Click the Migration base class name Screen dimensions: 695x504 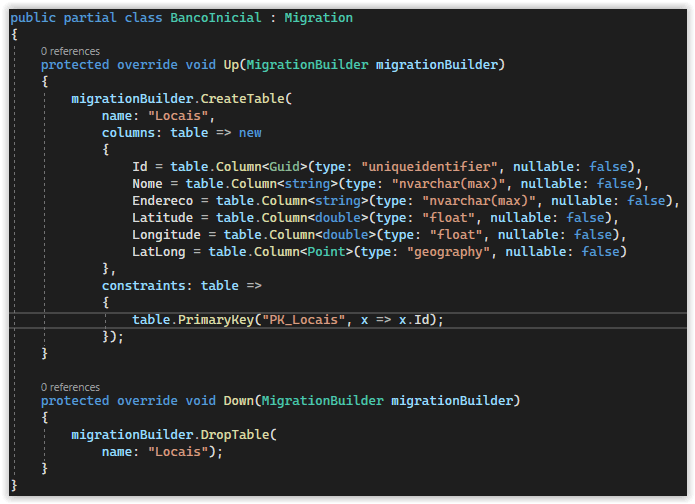click(319, 18)
